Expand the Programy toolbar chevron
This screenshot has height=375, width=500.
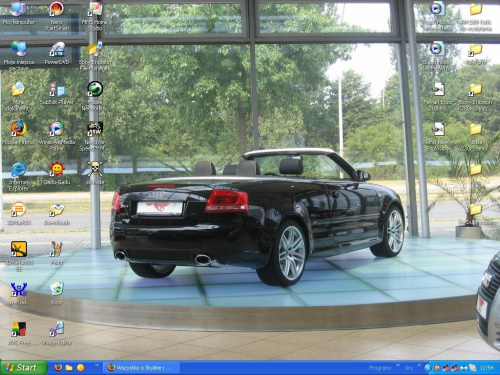pos(398,366)
